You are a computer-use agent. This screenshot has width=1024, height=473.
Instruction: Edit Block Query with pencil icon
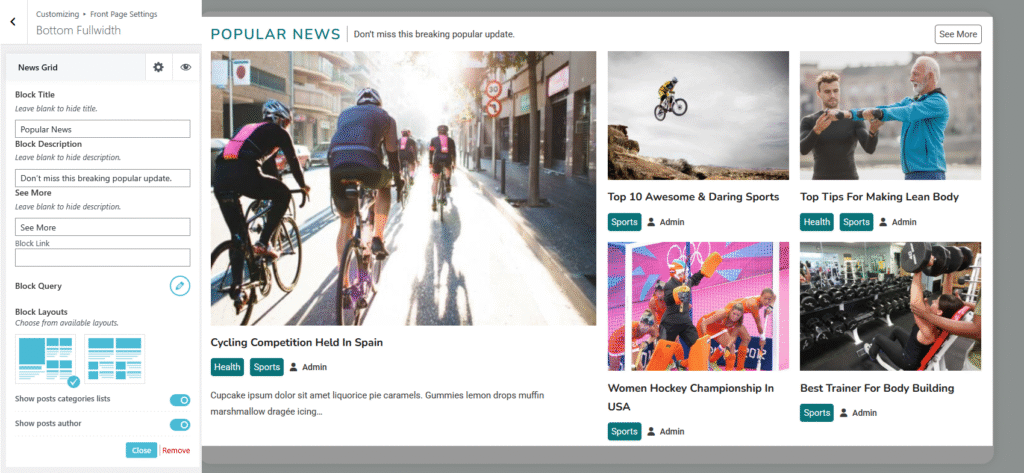tap(179, 286)
